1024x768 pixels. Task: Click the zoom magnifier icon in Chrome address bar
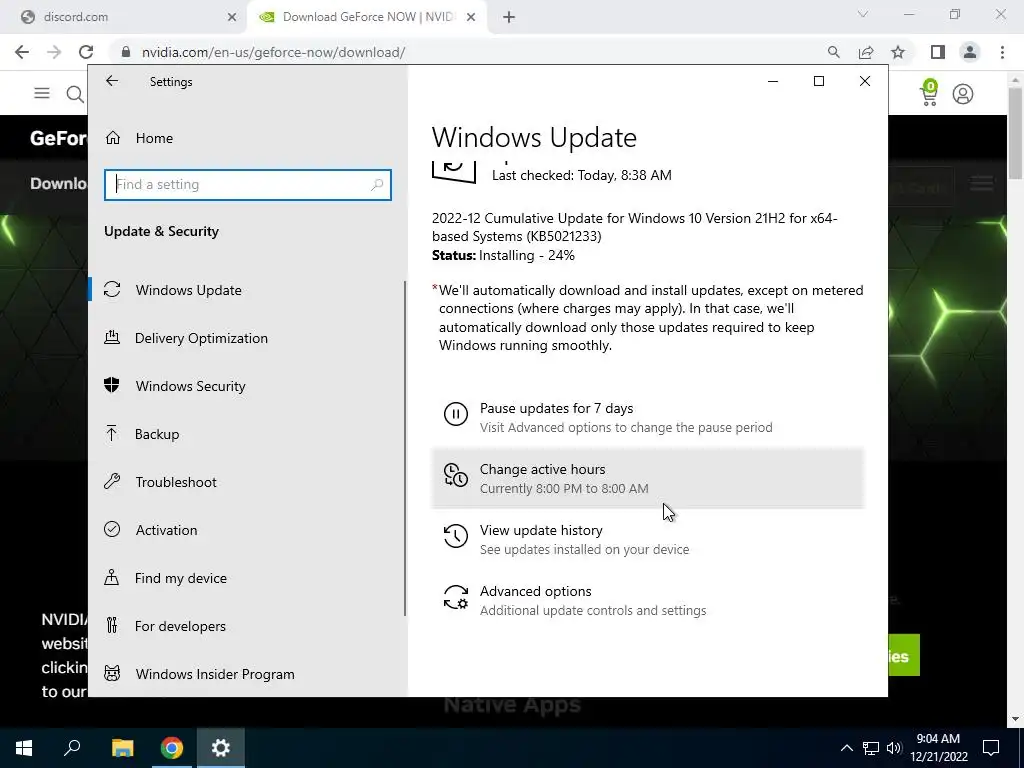tap(833, 52)
